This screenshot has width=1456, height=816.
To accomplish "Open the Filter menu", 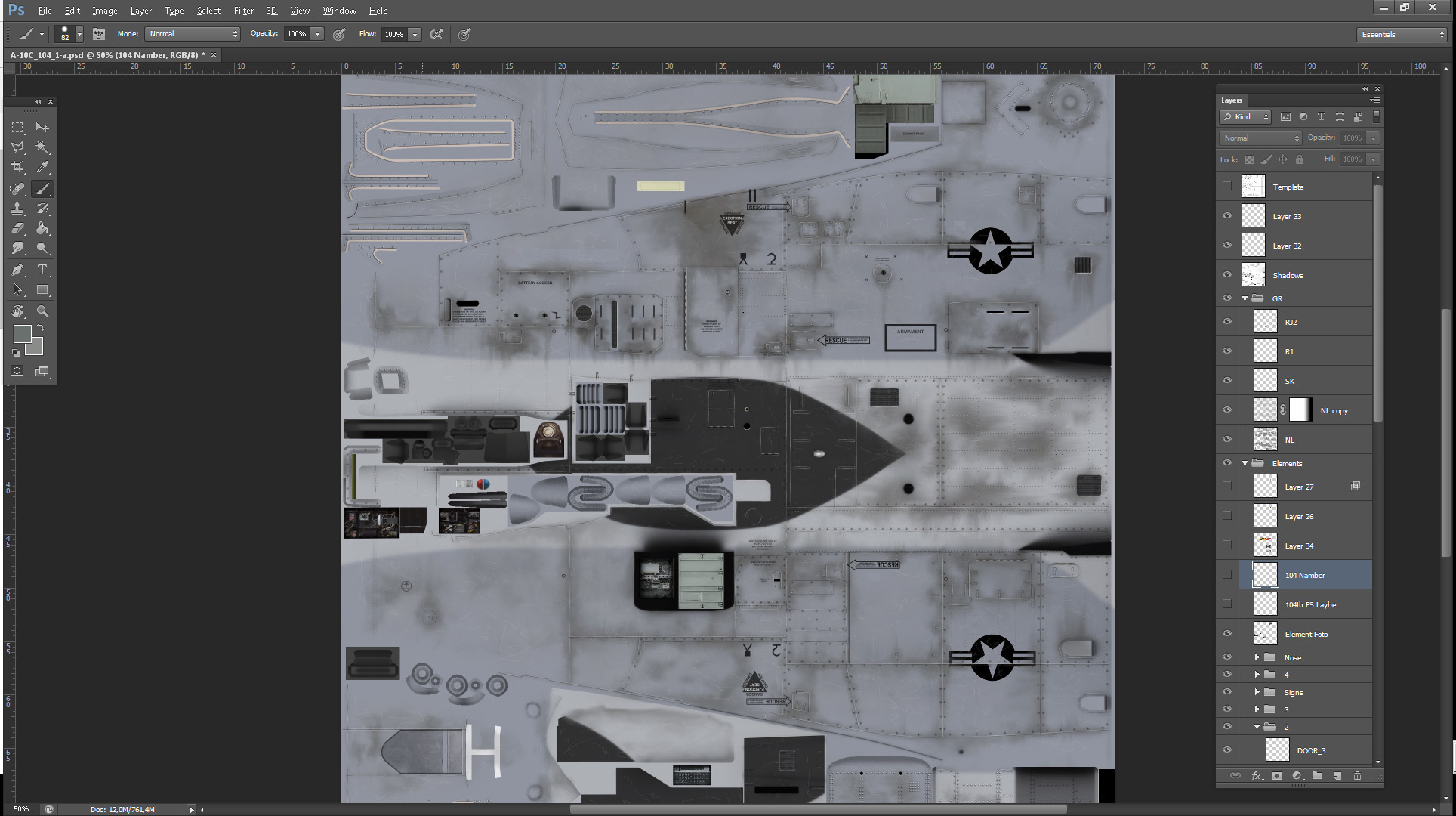I will click(x=243, y=11).
